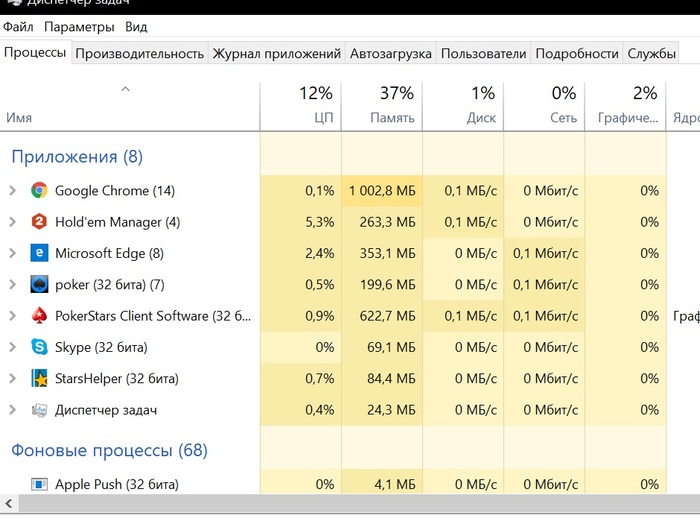Click the Диспетчер задач process icon
The width and height of the screenshot is (700, 530).
pyautogui.click(x=39, y=410)
